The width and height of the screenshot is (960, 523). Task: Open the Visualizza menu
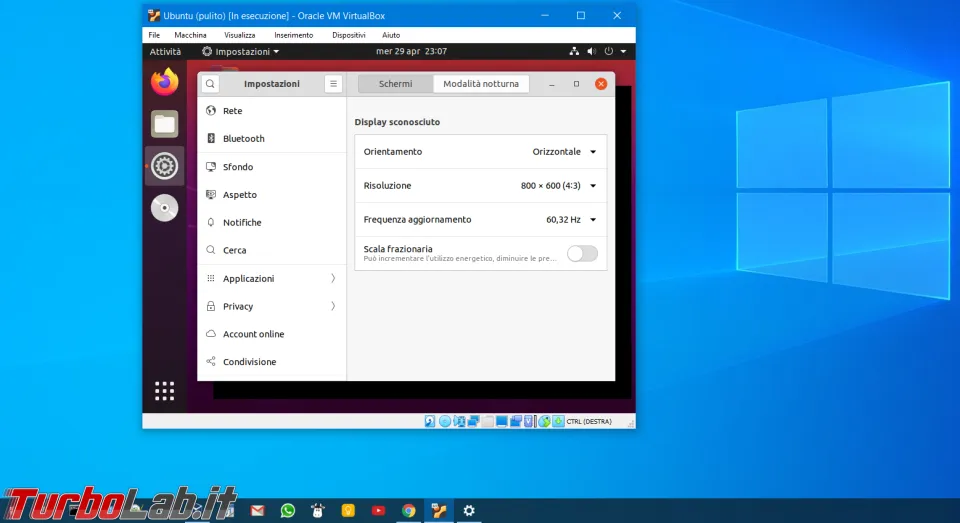click(239, 35)
